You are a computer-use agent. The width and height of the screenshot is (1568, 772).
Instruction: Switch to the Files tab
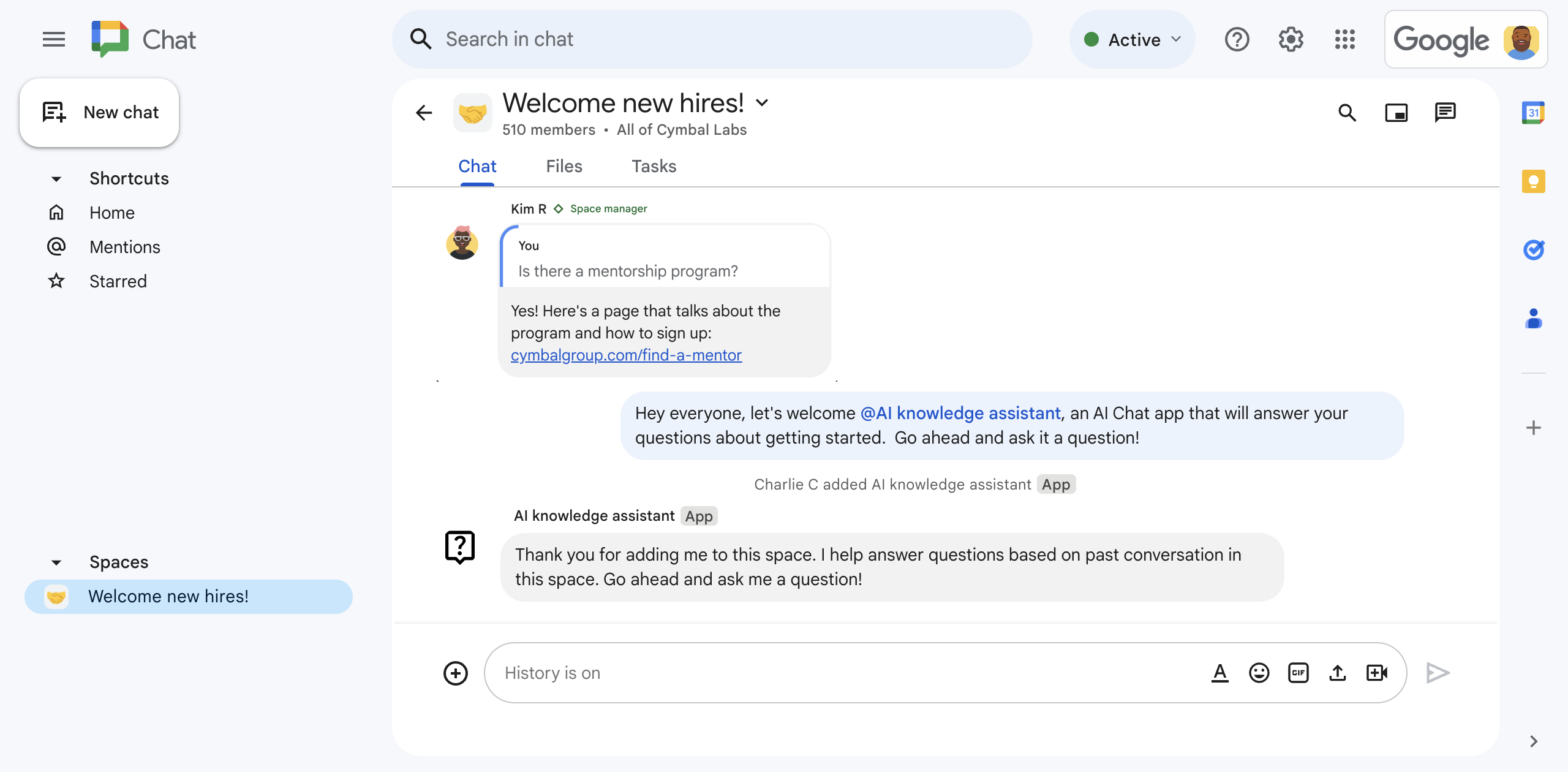564,166
